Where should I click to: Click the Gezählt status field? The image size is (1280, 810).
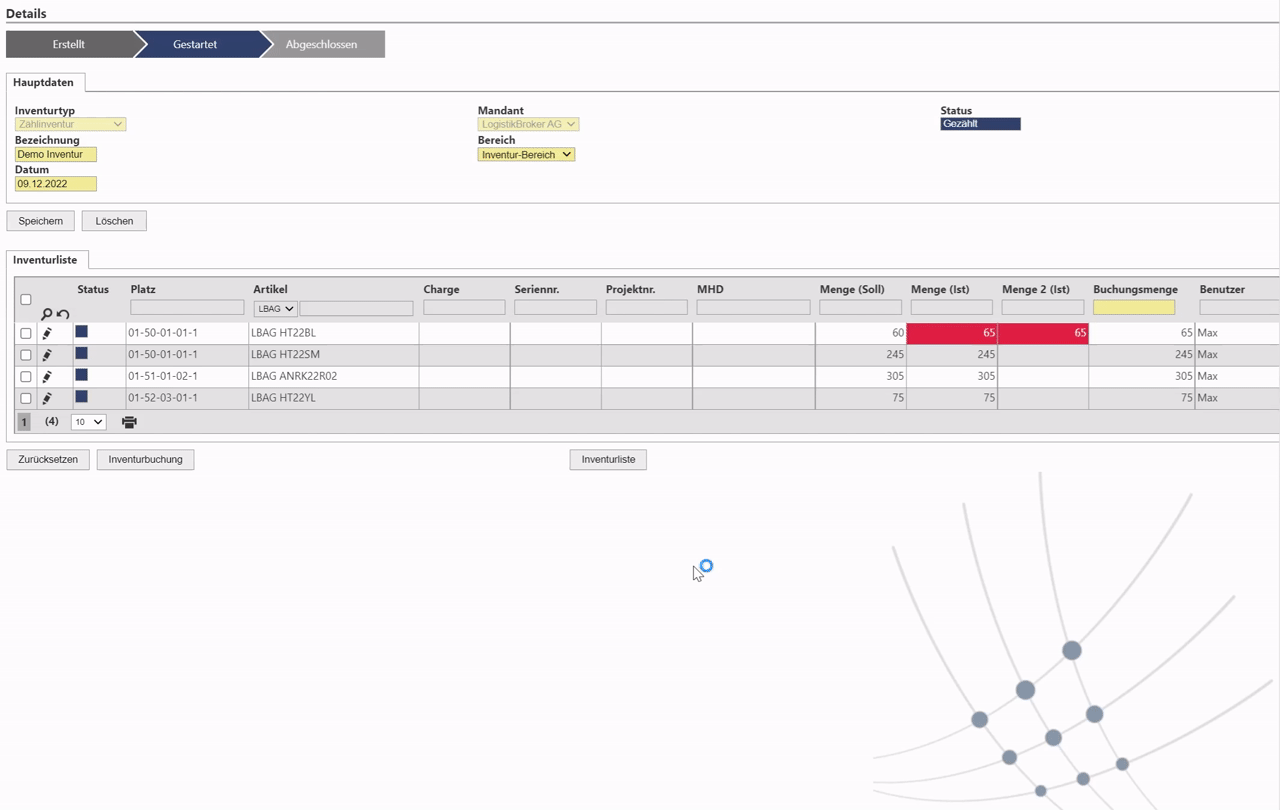[980, 124]
